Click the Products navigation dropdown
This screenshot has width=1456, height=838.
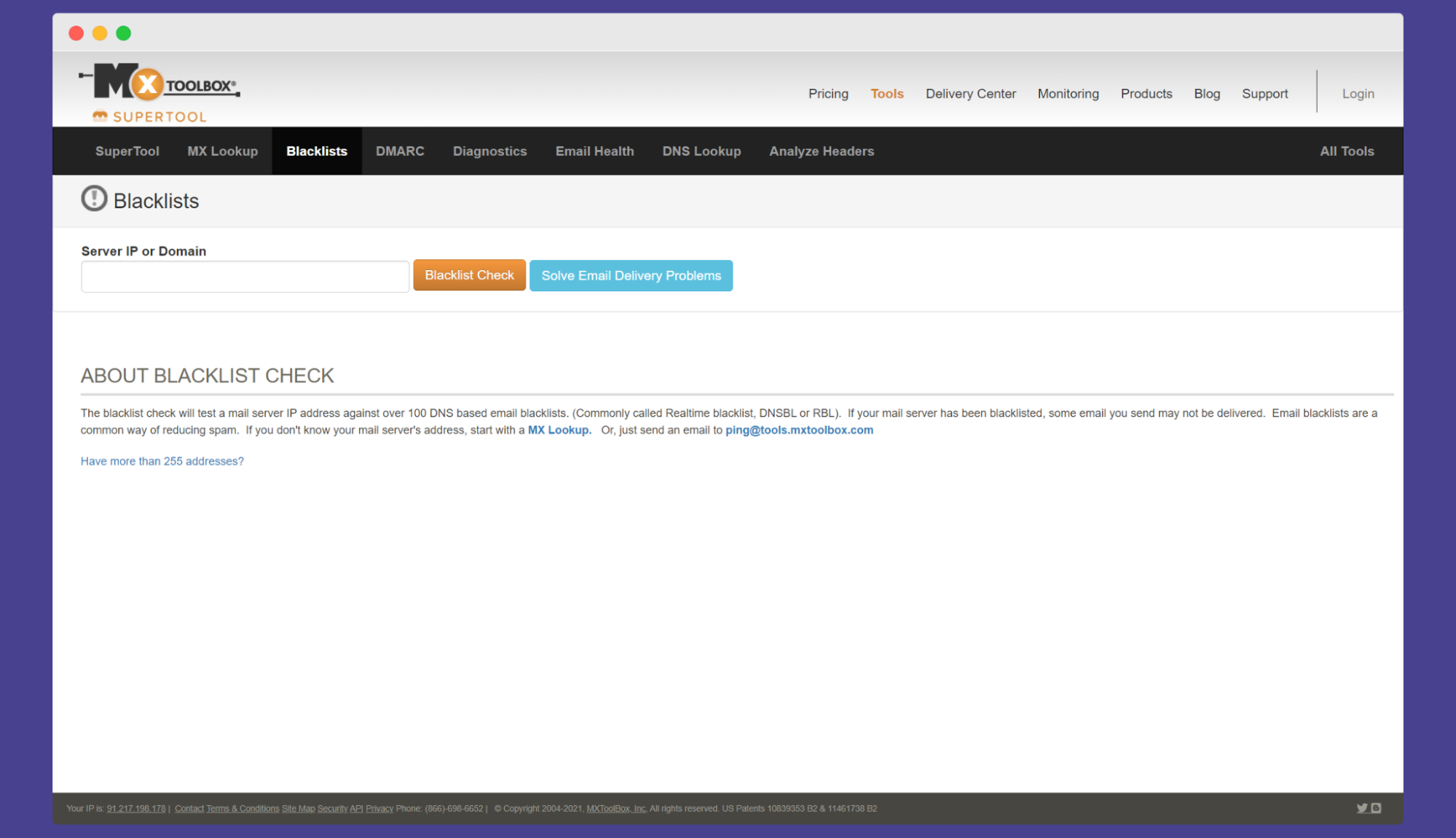[1145, 93]
